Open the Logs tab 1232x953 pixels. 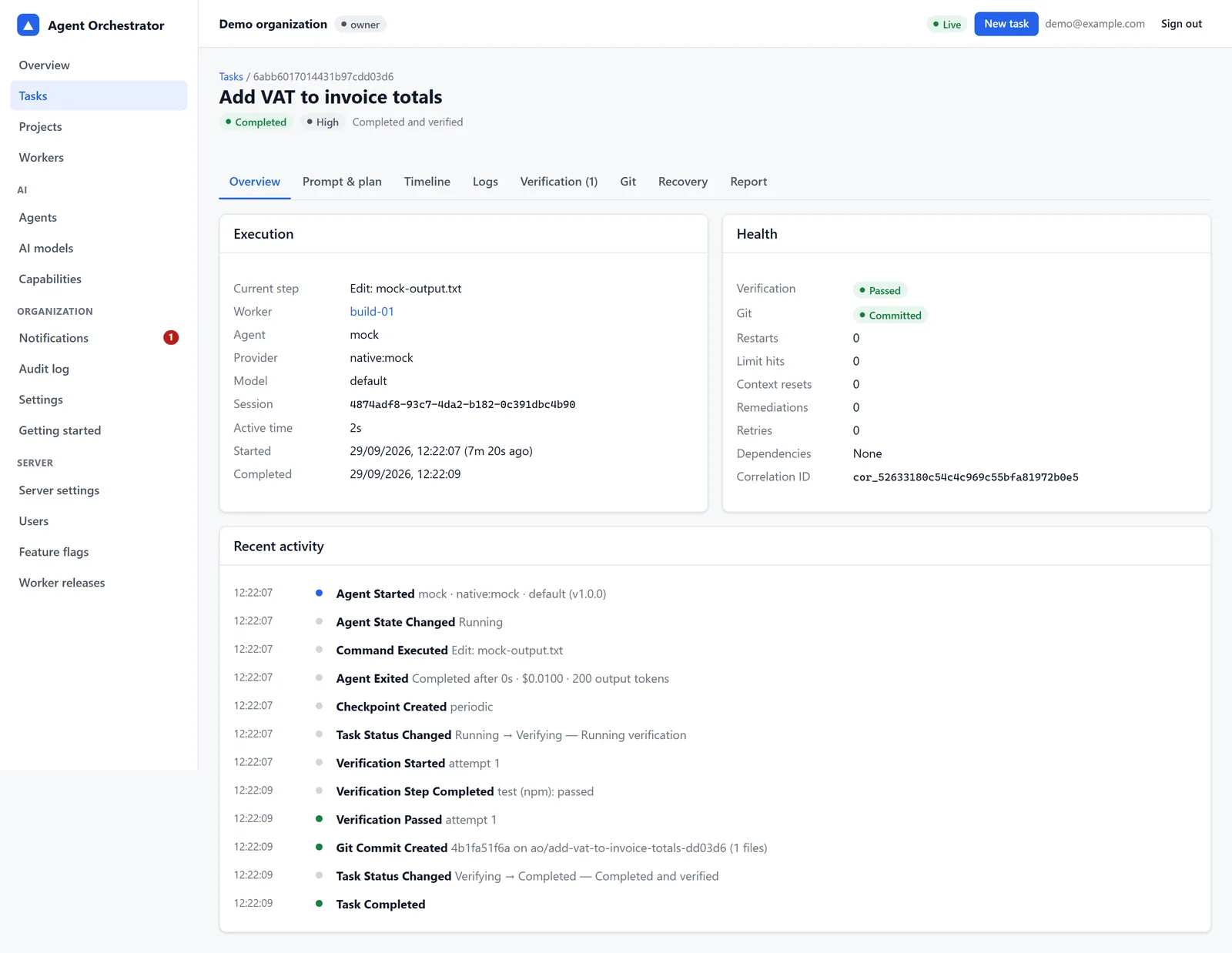point(485,182)
